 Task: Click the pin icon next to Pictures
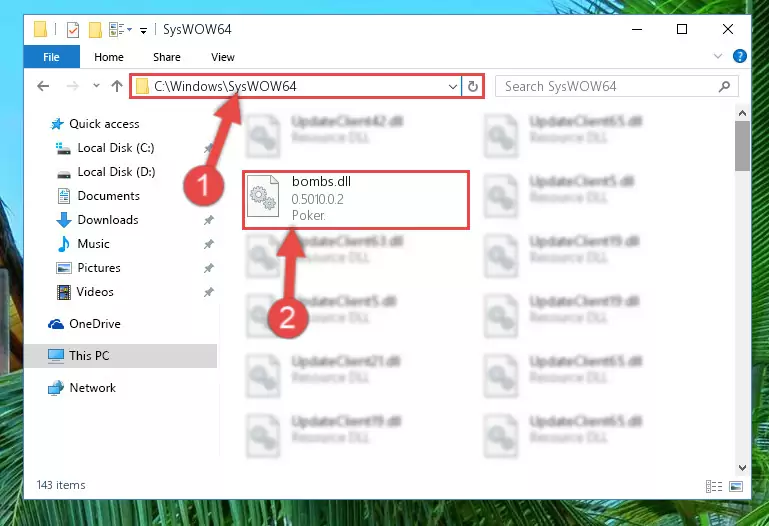pos(208,268)
